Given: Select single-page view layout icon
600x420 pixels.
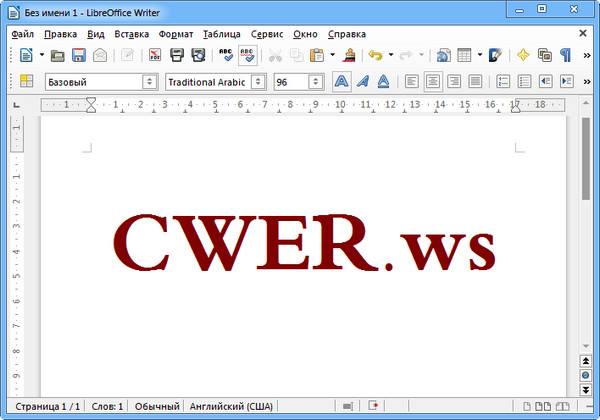Looking at the screenshot, I should coord(527,406).
